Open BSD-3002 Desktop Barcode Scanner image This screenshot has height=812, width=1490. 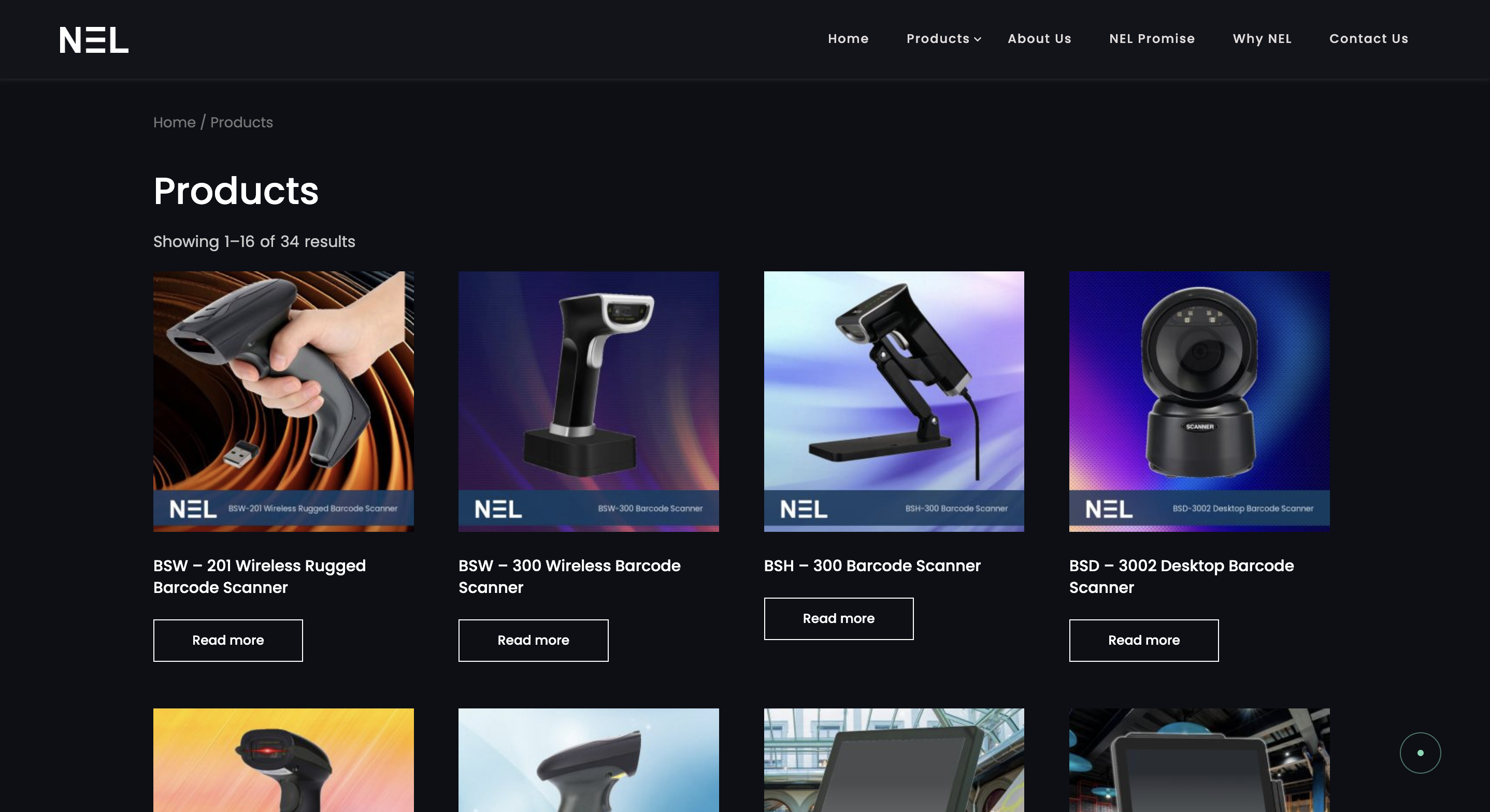(1199, 401)
